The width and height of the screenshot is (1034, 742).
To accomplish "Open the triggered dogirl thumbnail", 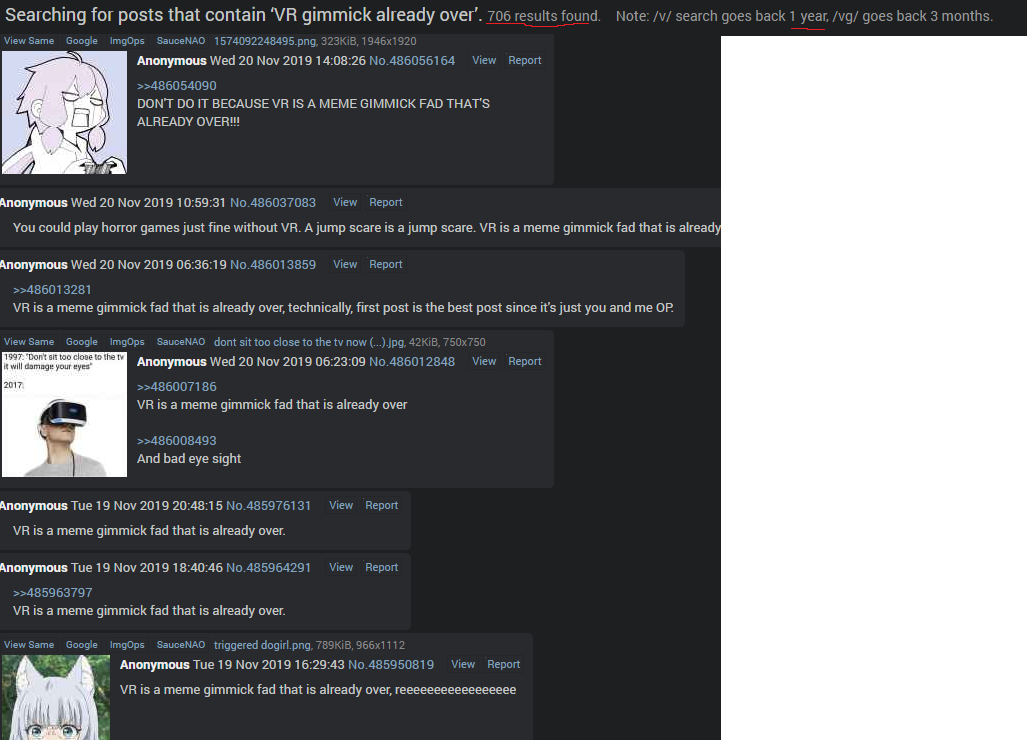I will (x=55, y=697).
